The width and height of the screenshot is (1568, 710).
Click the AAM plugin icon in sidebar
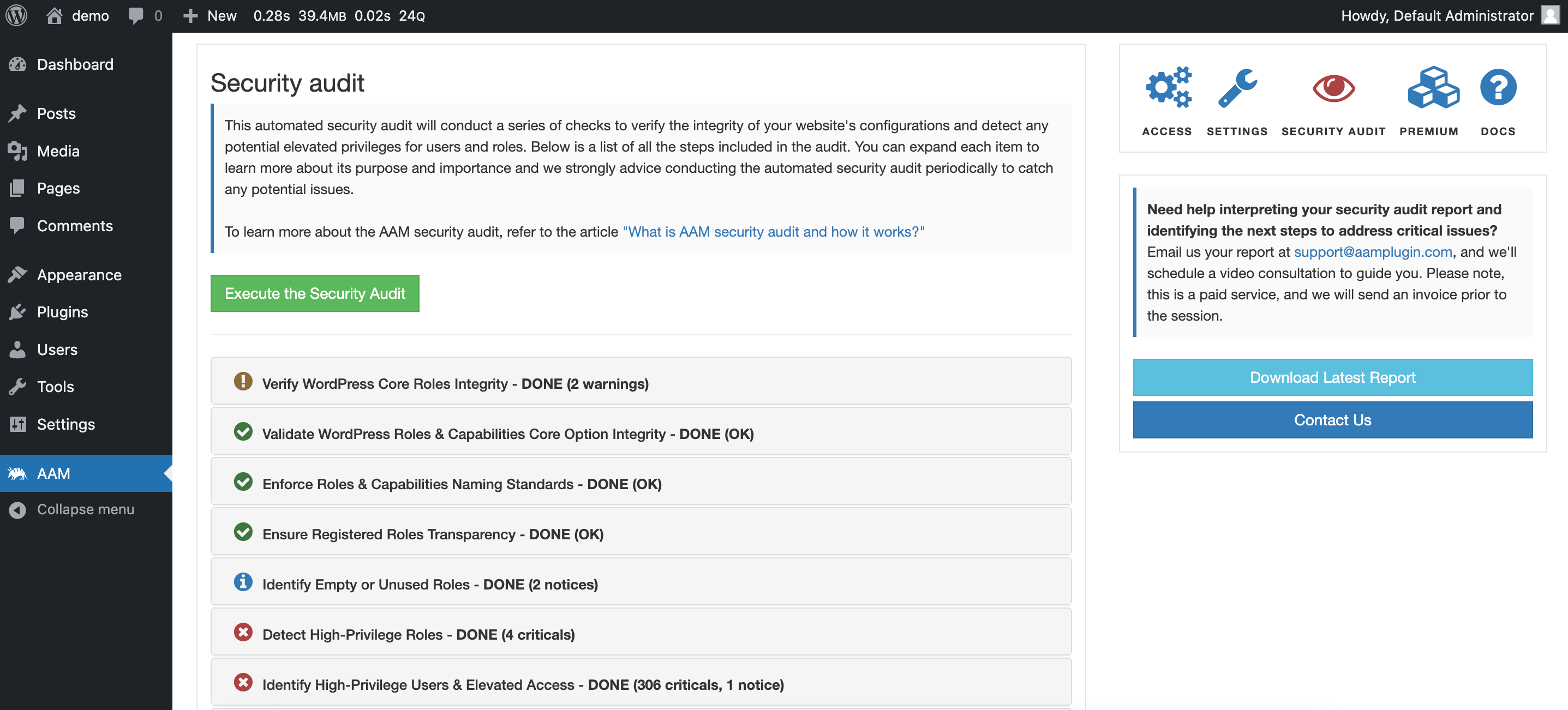click(x=18, y=472)
